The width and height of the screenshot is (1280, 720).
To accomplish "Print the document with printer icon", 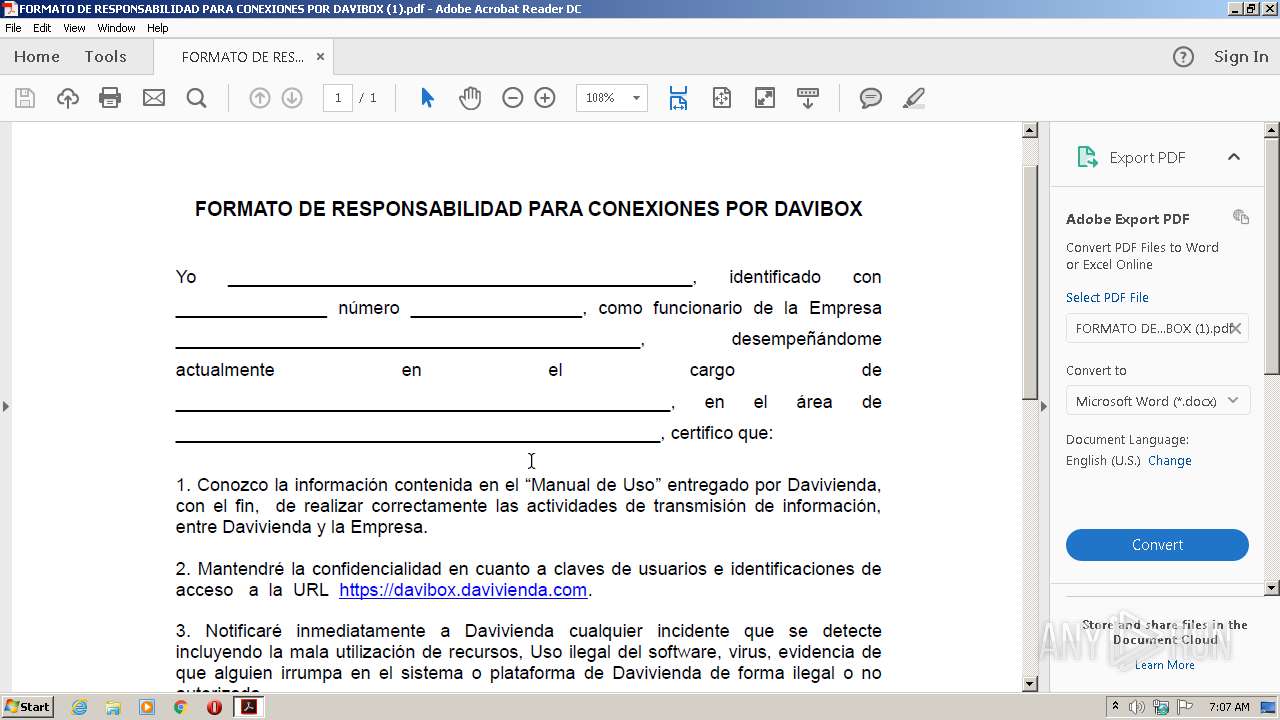I will click(110, 98).
